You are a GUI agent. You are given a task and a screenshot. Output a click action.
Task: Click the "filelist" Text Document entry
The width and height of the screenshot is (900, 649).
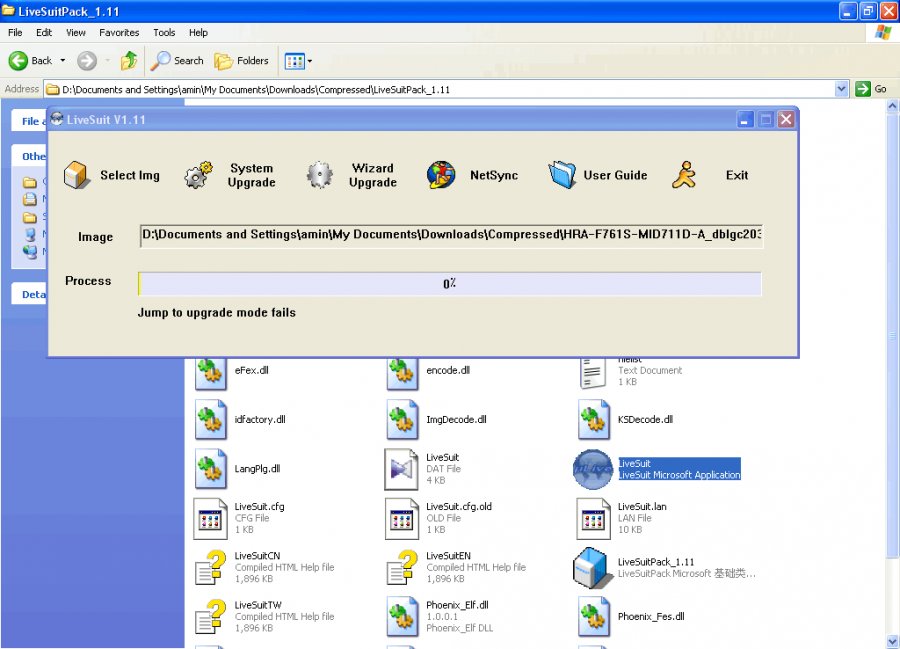click(631, 370)
